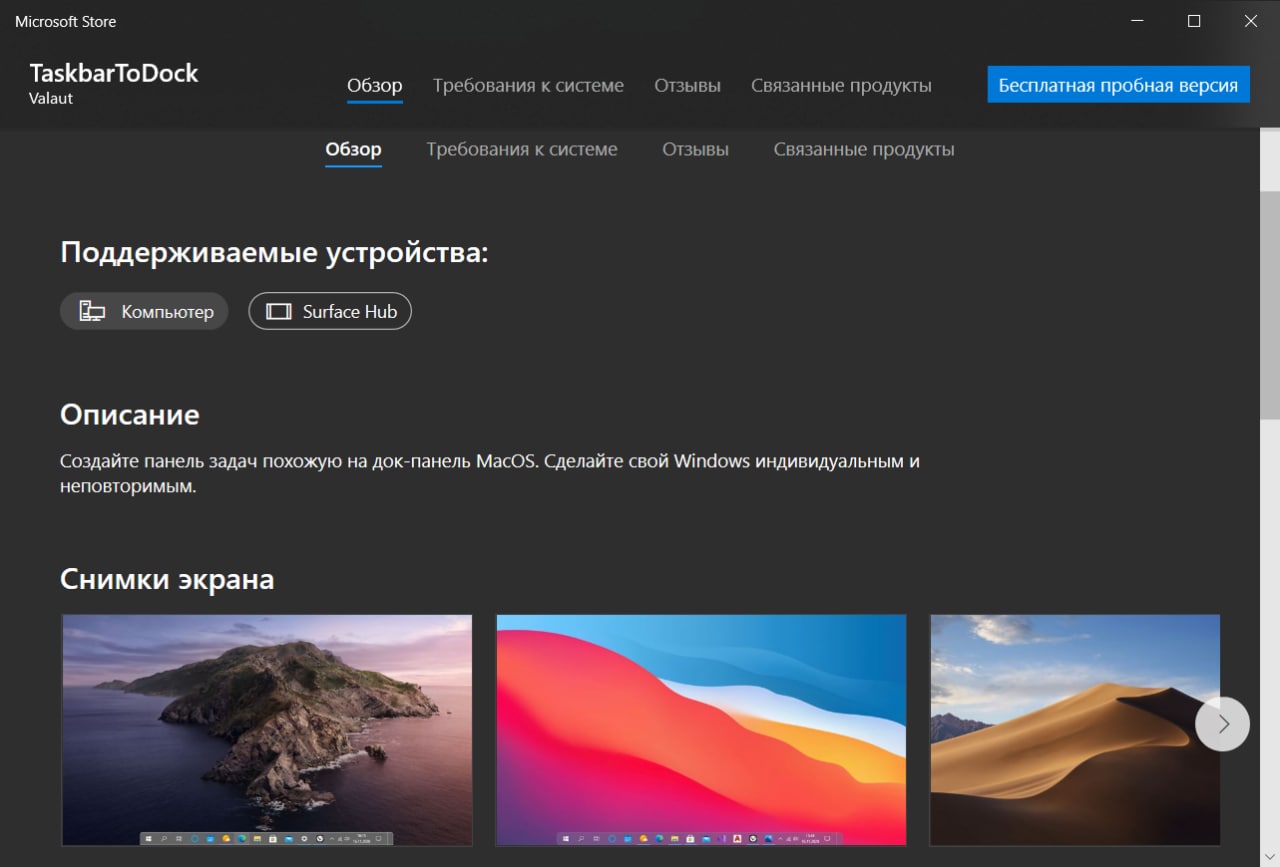The width and height of the screenshot is (1280, 867).
Task: Select the lower Связанные продукты tab
Action: coord(864,149)
